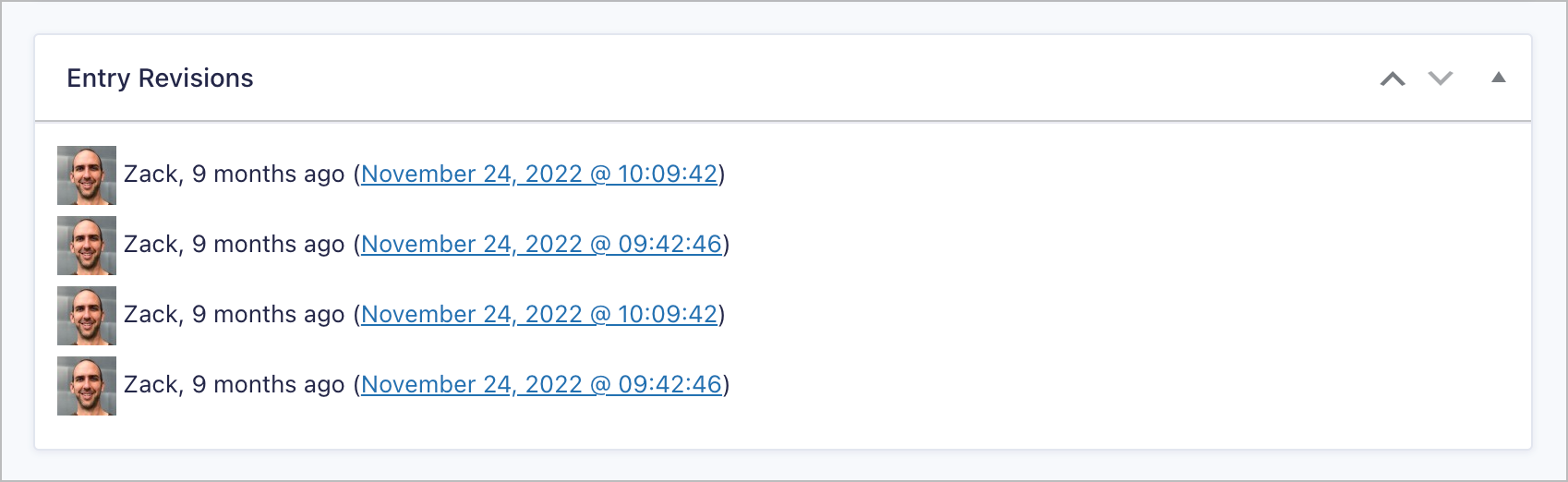Click the move up chevron icon

pyautogui.click(x=1393, y=79)
